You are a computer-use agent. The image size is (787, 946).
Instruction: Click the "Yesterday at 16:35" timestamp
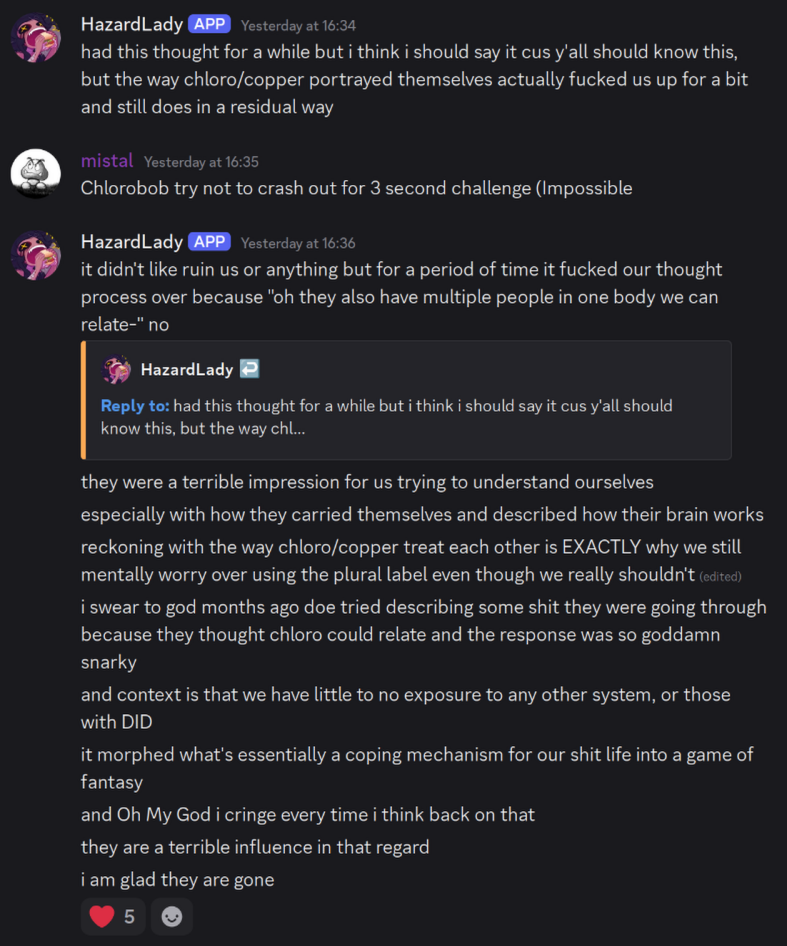tap(201, 162)
